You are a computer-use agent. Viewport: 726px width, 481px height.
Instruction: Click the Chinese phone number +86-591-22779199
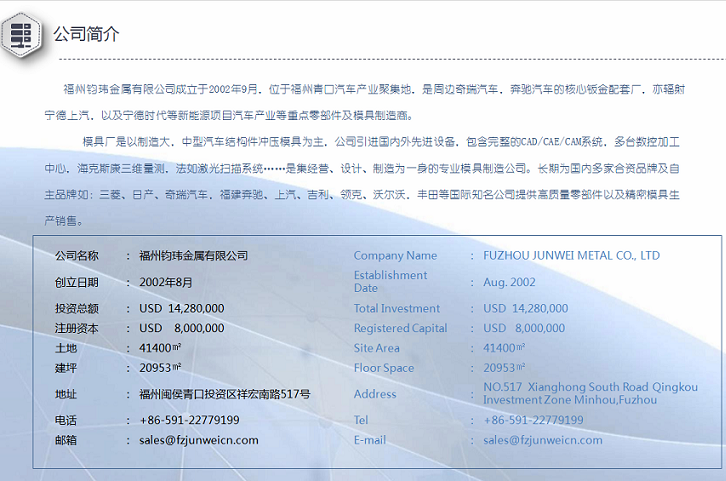coord(189,420)
